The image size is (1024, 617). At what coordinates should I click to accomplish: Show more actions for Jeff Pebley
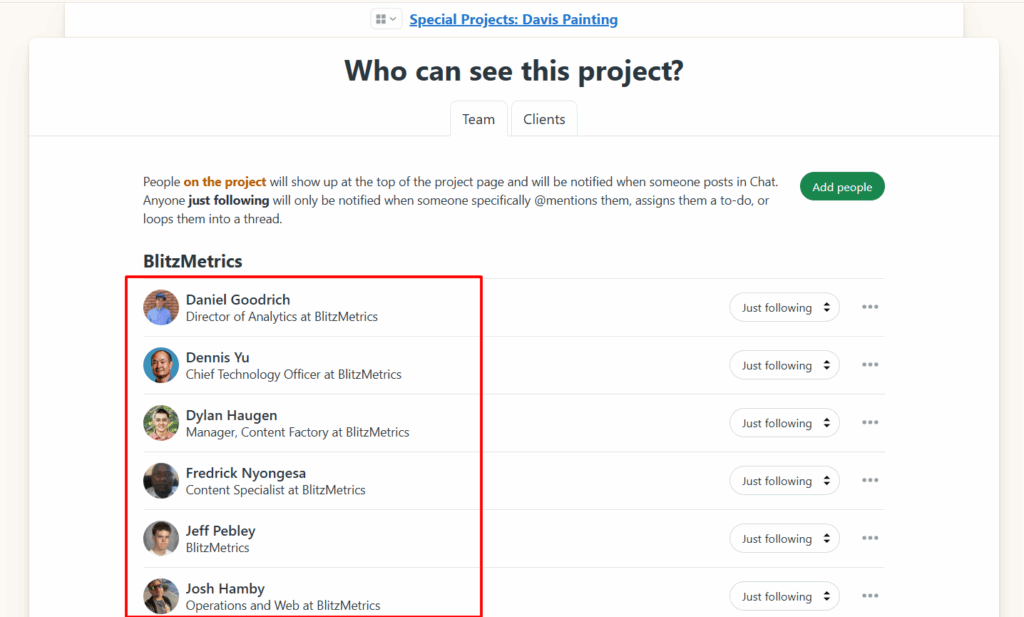point(870,538)
